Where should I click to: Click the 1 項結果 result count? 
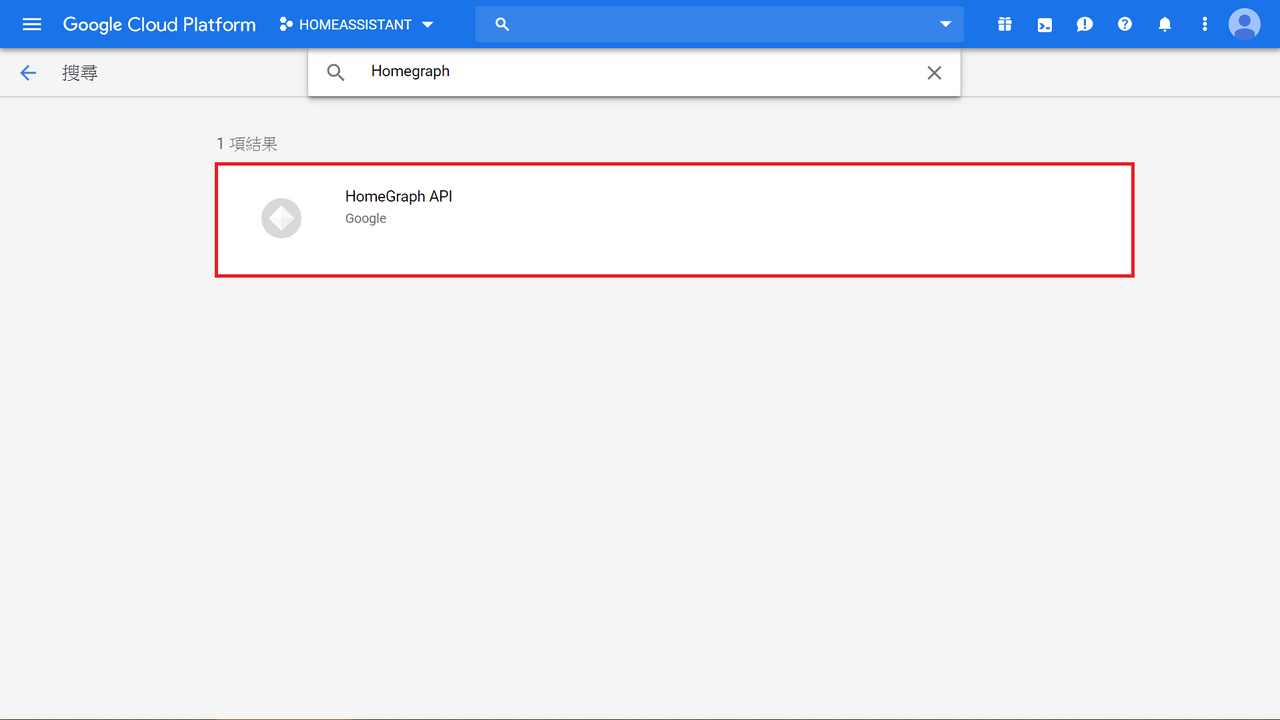[x=247, y=144]
